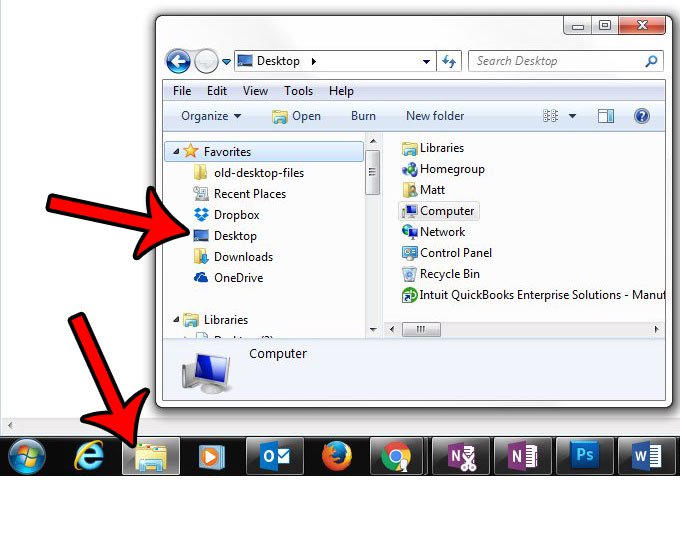Open the Tools menu
Screen dimensions: 680x560
coord(298,91)
